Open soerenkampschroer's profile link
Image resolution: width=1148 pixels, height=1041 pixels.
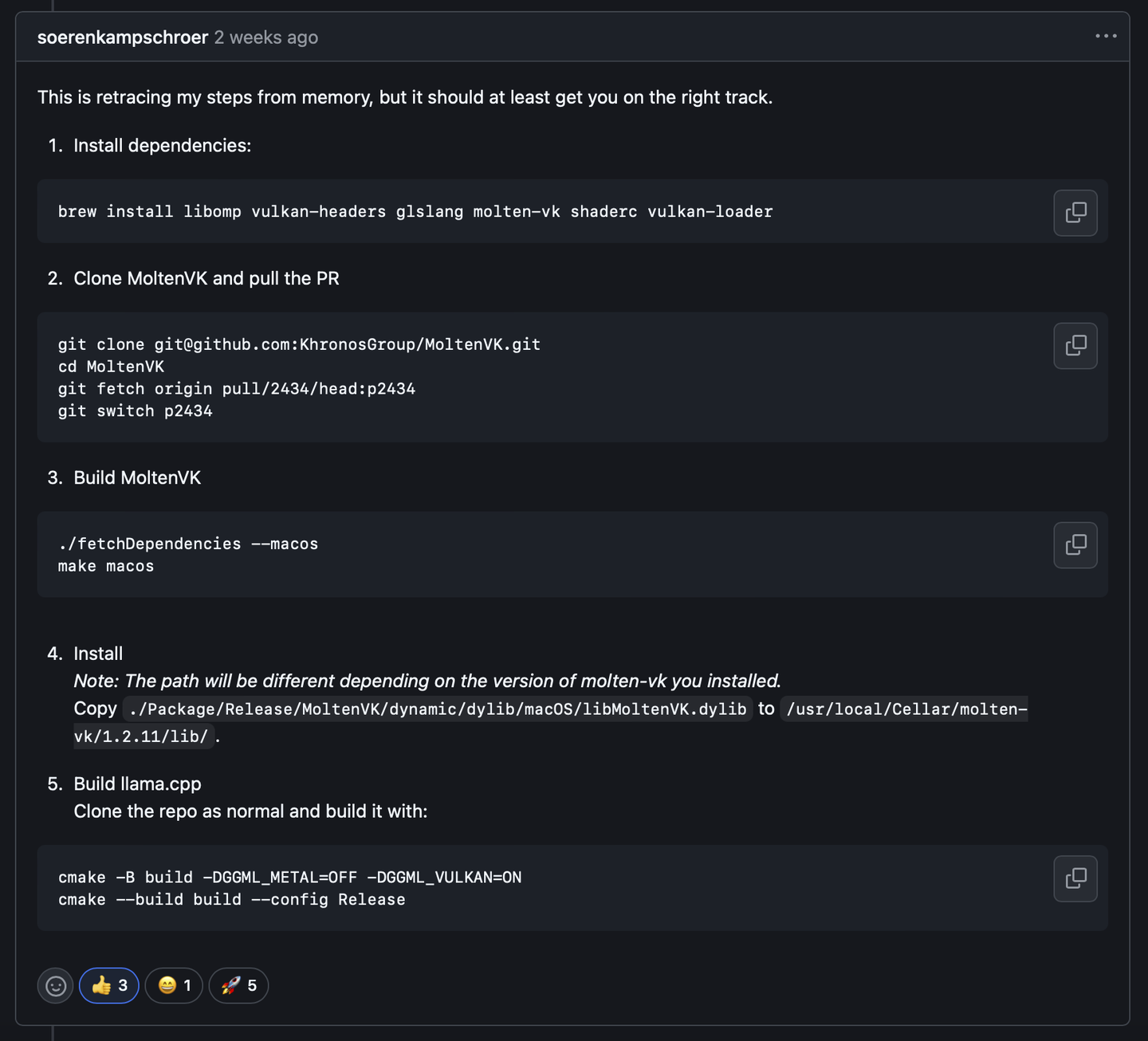(123, 37)
